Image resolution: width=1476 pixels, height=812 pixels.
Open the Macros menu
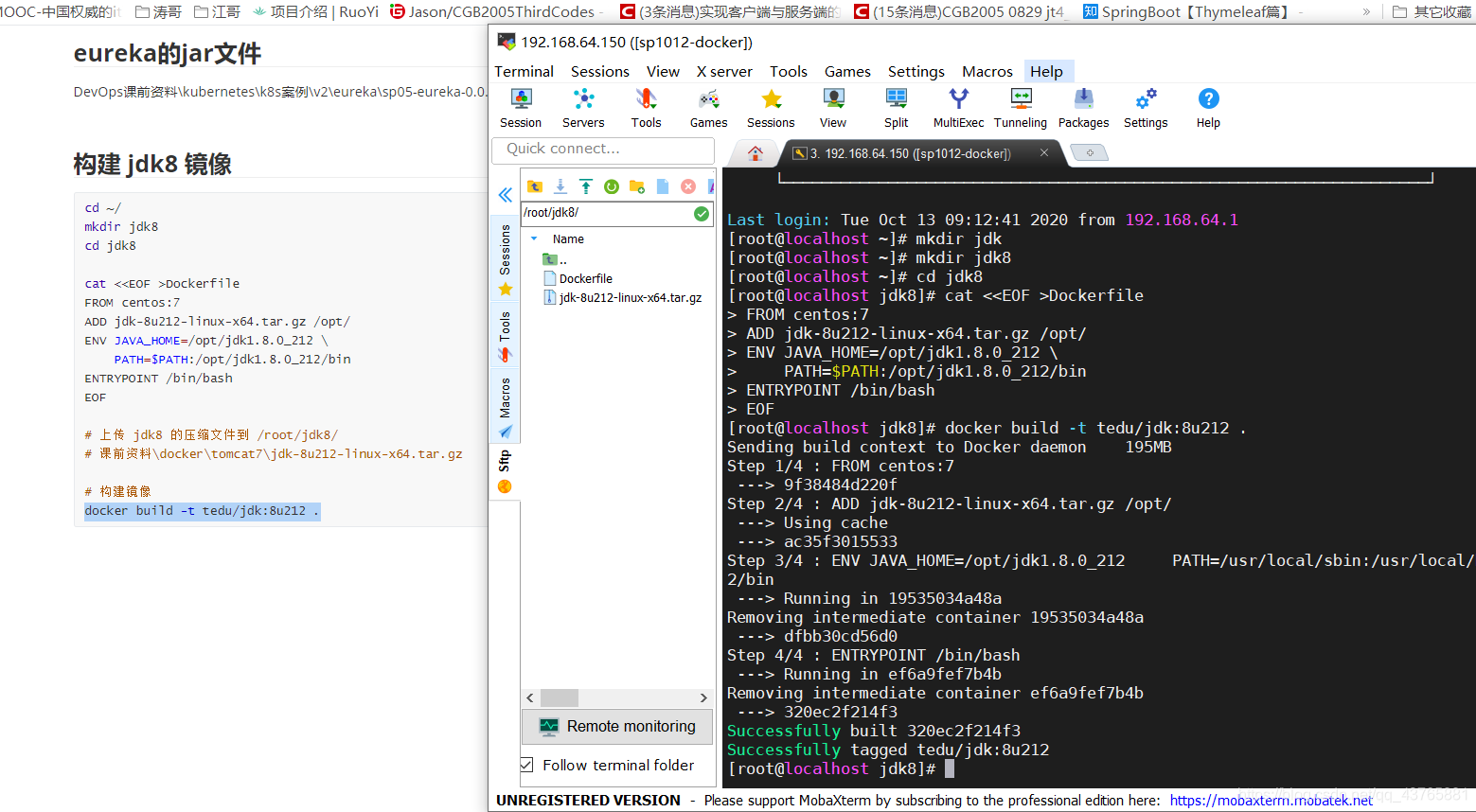pyautogui.click(x=987, y=71)
